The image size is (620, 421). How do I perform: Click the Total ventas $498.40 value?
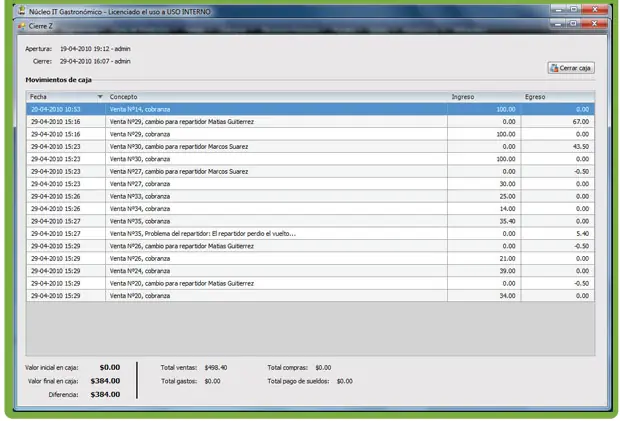click(x=216, y=368)
